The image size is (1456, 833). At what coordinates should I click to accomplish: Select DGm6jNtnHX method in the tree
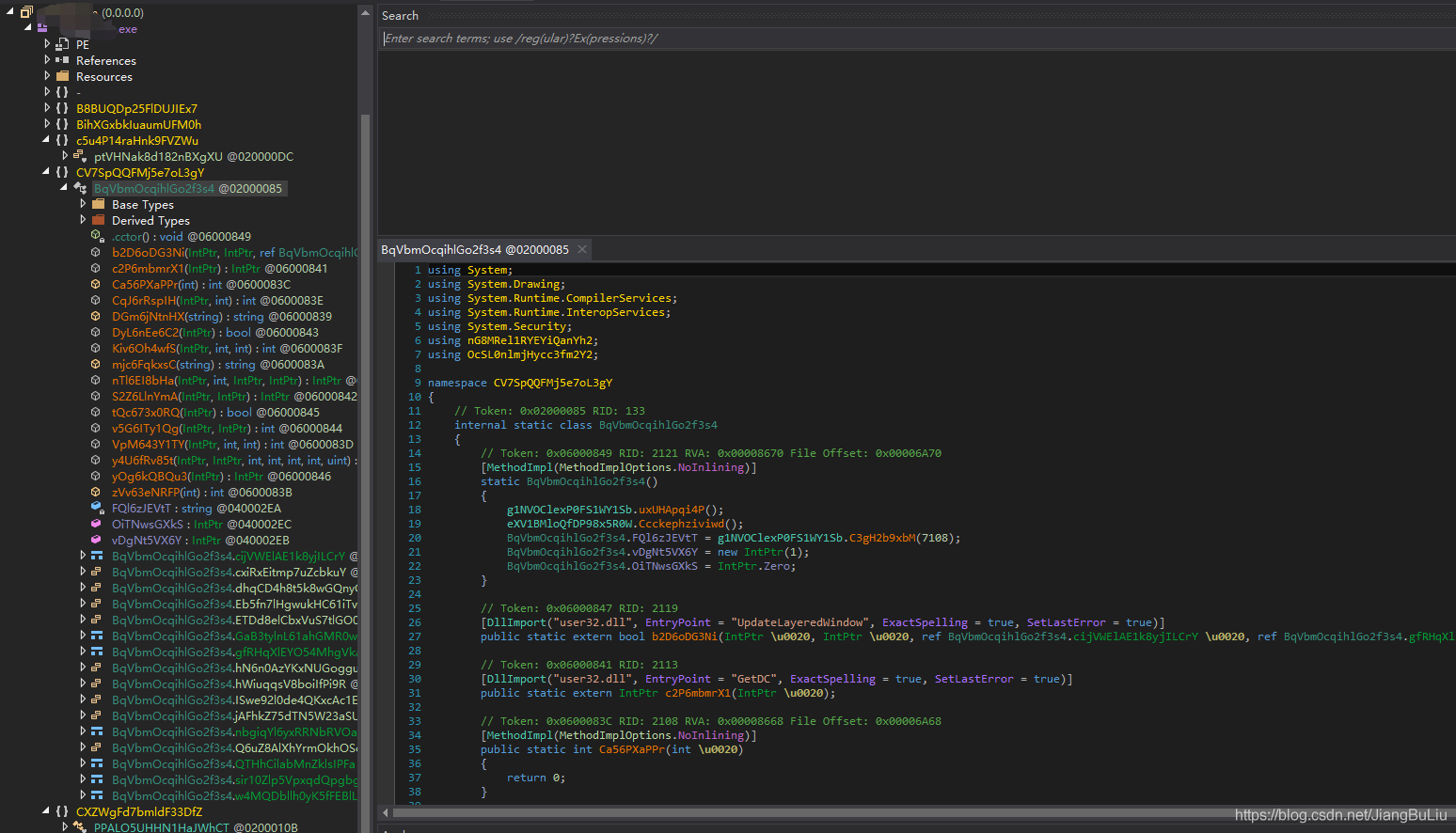click(x=149, y=316)
